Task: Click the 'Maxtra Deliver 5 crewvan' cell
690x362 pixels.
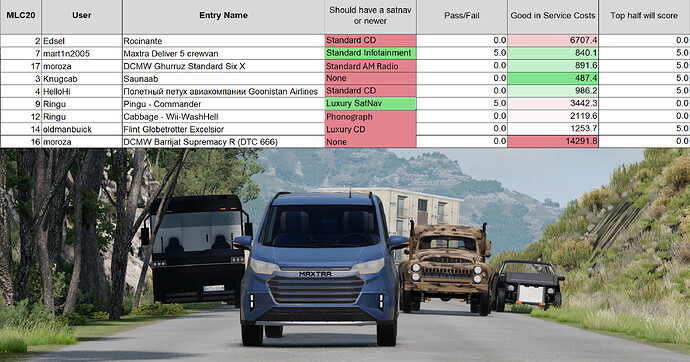Action: click(223, 53)
